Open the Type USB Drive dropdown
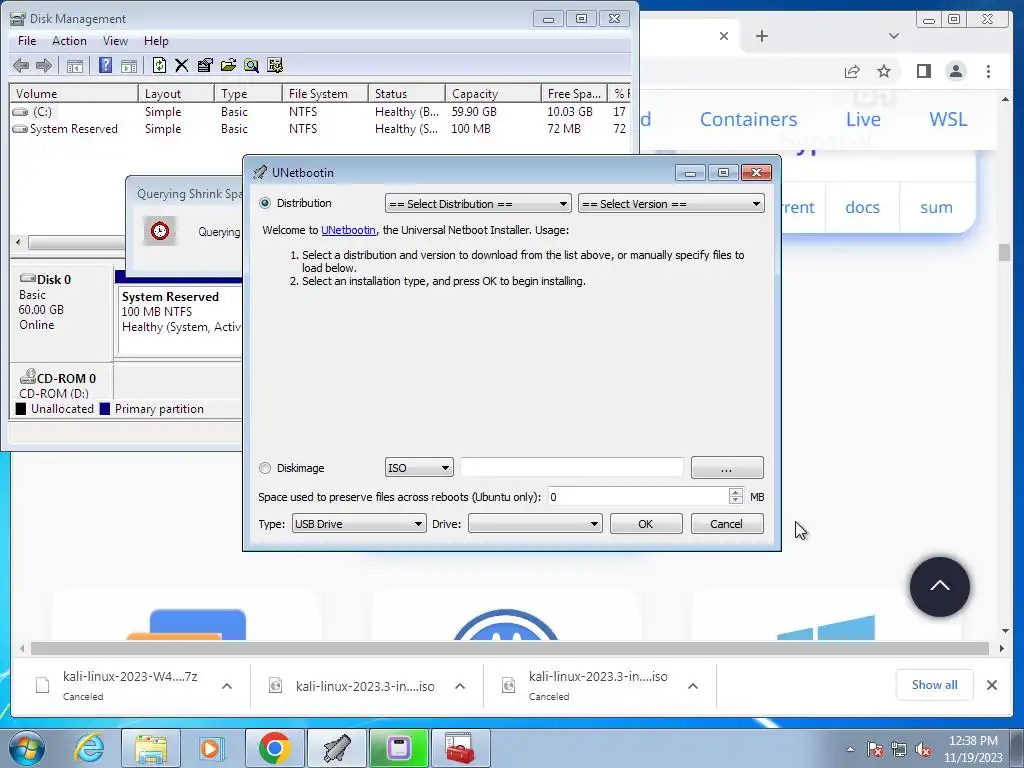This screenshot has width=1024, height=768. (359, 524)
